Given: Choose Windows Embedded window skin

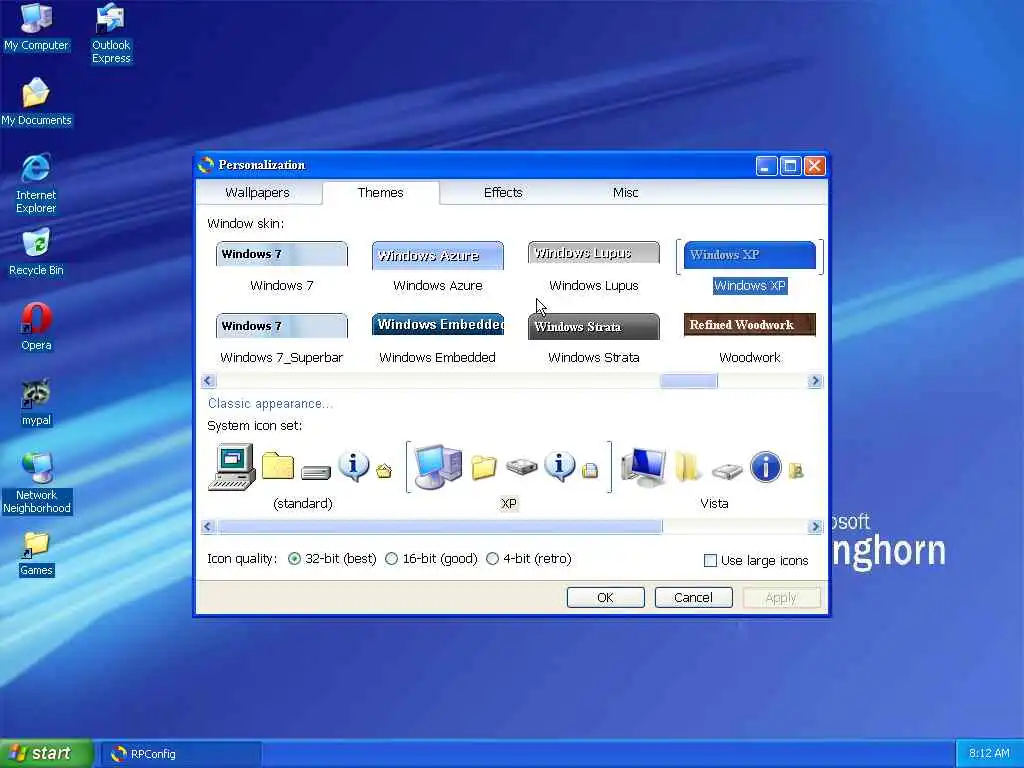Looking at the screenshot, I should click(x=438, y=340).
